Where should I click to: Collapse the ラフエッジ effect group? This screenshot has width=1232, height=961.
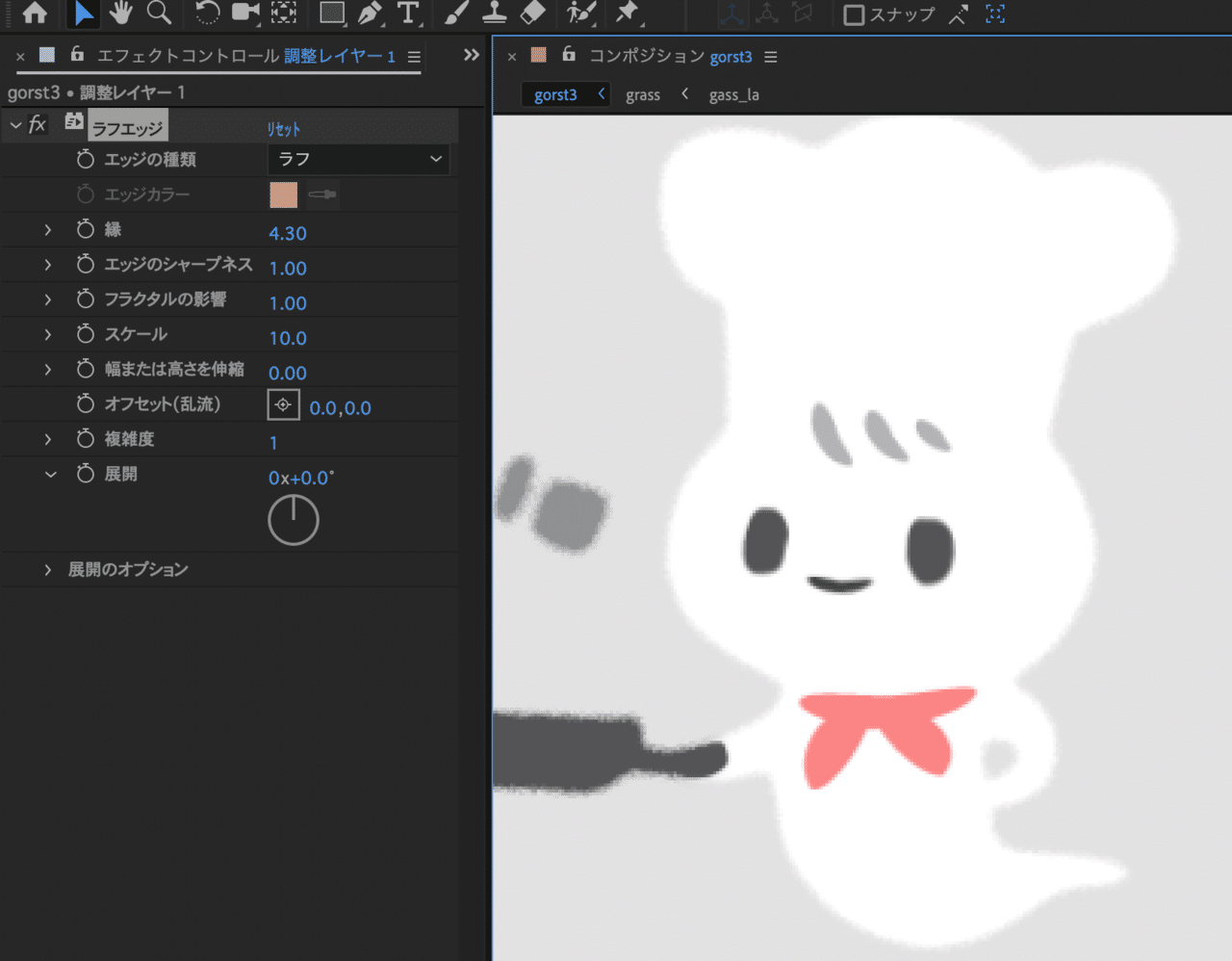pos(15,125)
